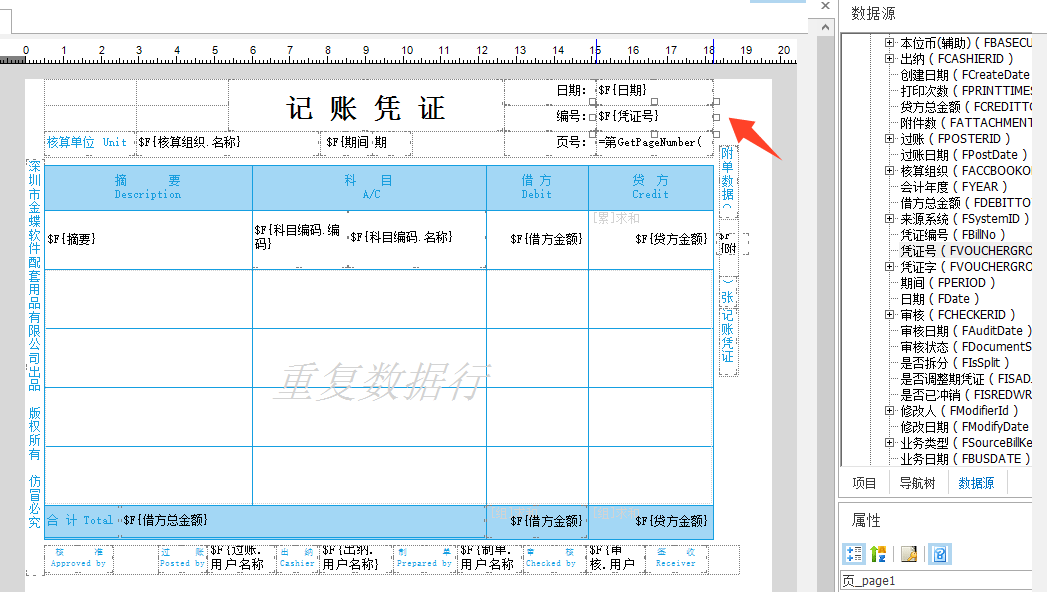Image resolution: width=1047 pixels, height=592 pixels.
Task: Click the alphabetical sort icon in 属性 panel
Action: point(878,553)
